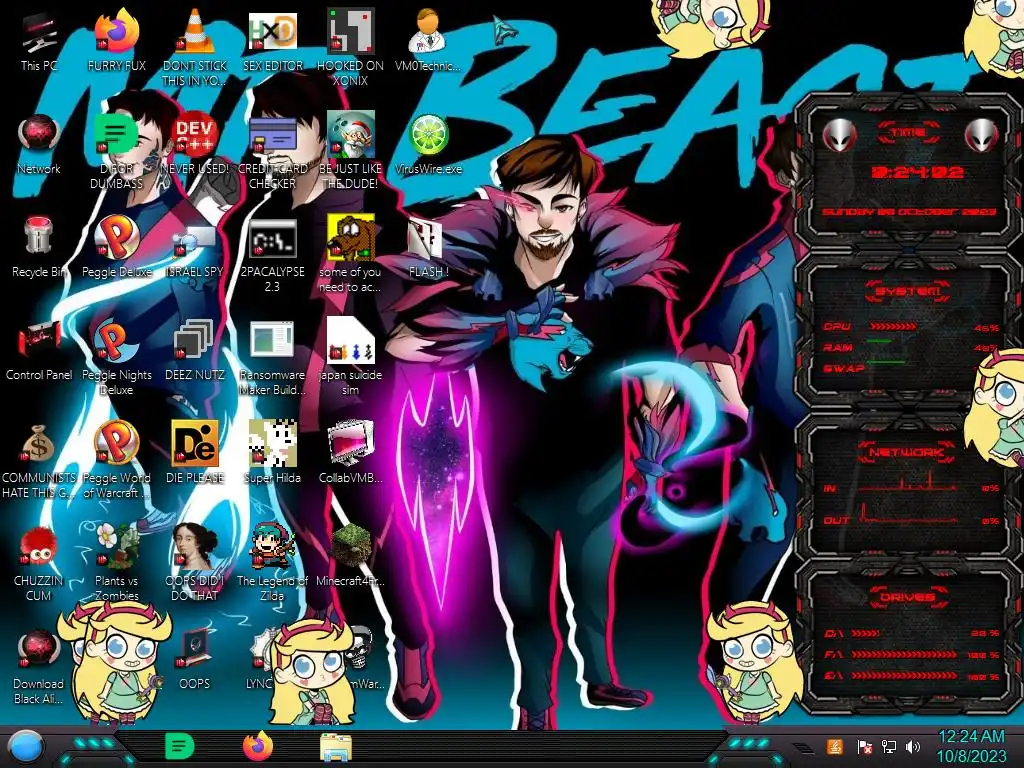Launch The Legend of Zilda
The image size is (1024, 768).
272,563
